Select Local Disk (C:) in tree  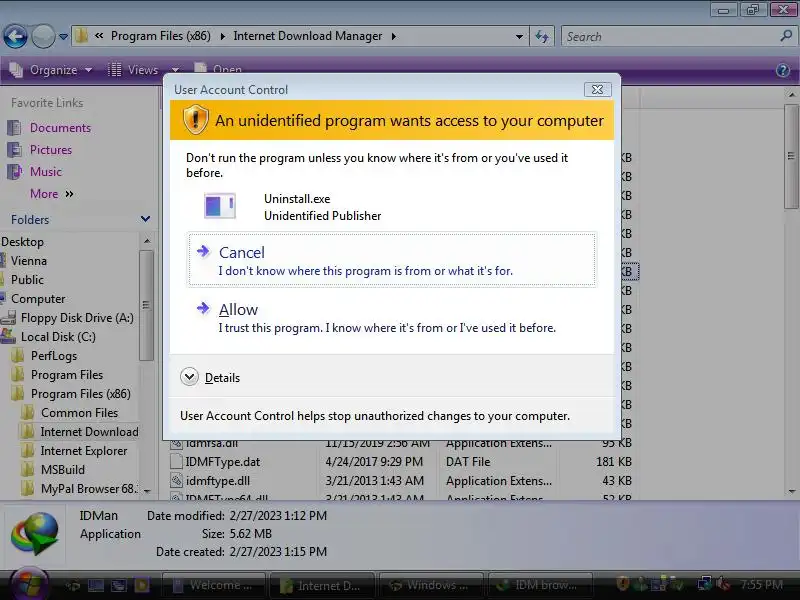58,337
